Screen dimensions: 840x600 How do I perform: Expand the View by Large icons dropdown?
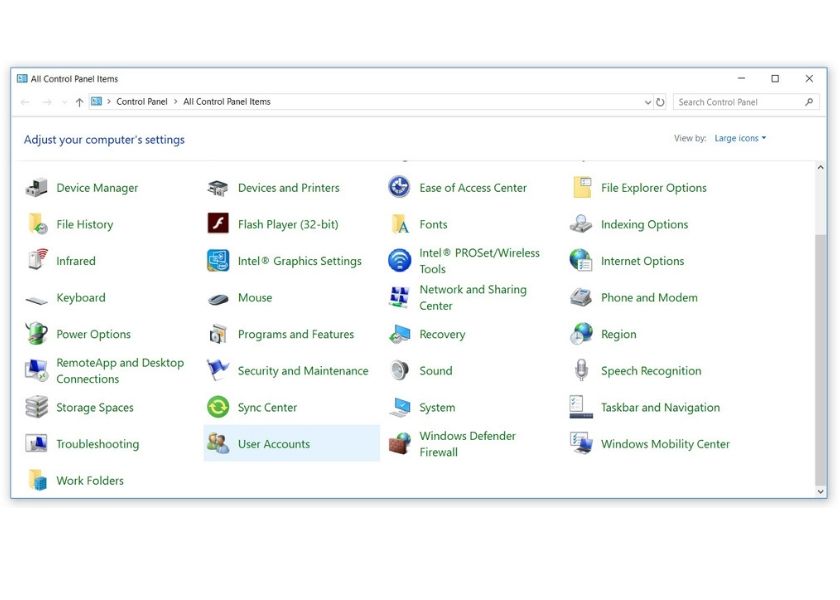point(740,139)
